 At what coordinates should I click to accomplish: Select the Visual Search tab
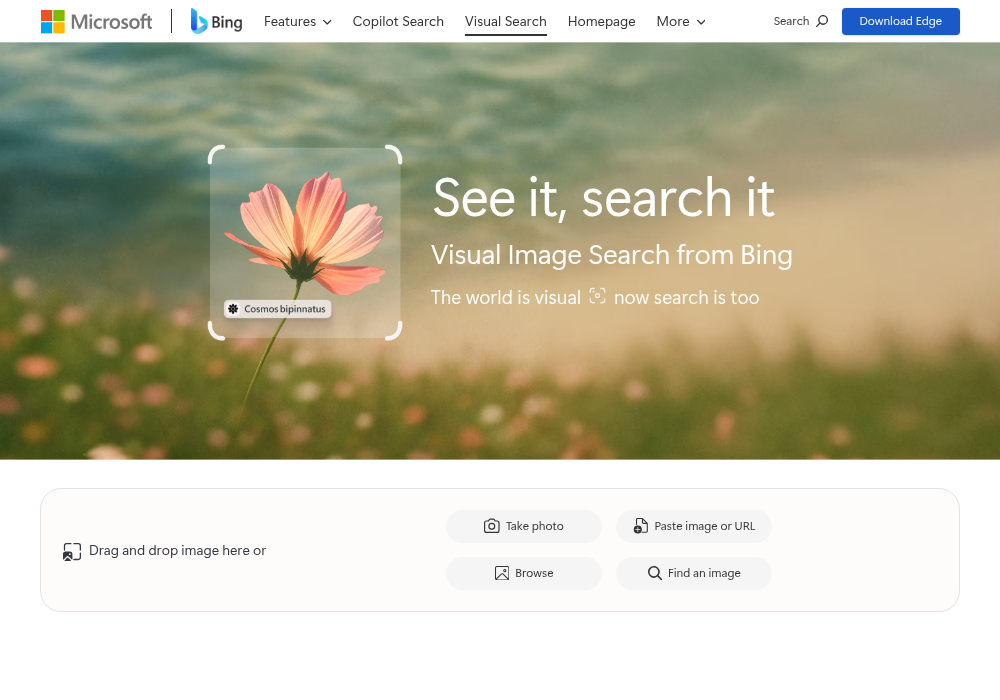[506, 22]
